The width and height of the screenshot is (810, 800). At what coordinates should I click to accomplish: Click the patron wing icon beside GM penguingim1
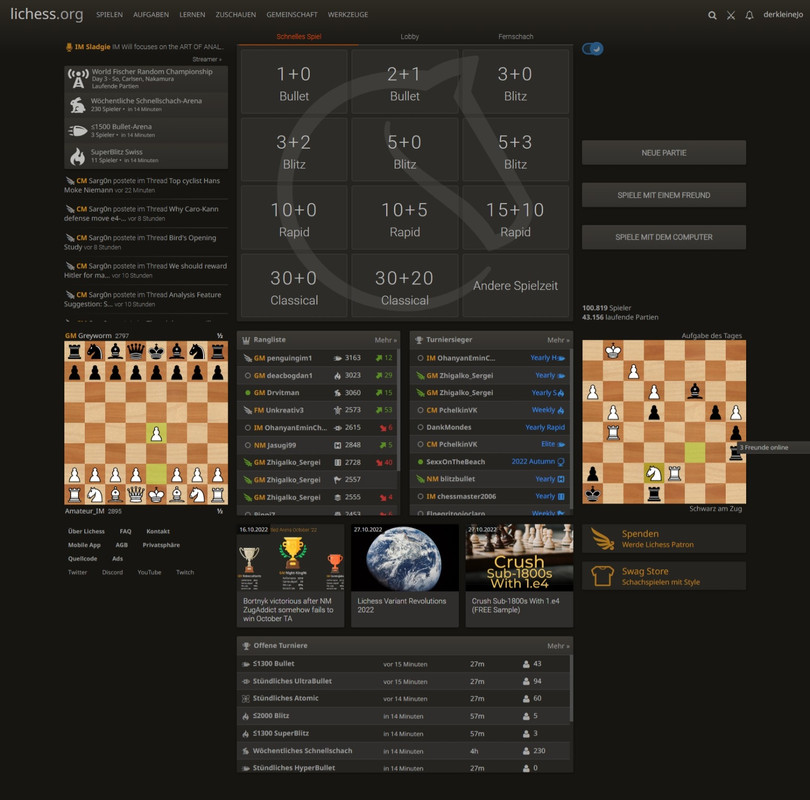(x=247, y=358)
